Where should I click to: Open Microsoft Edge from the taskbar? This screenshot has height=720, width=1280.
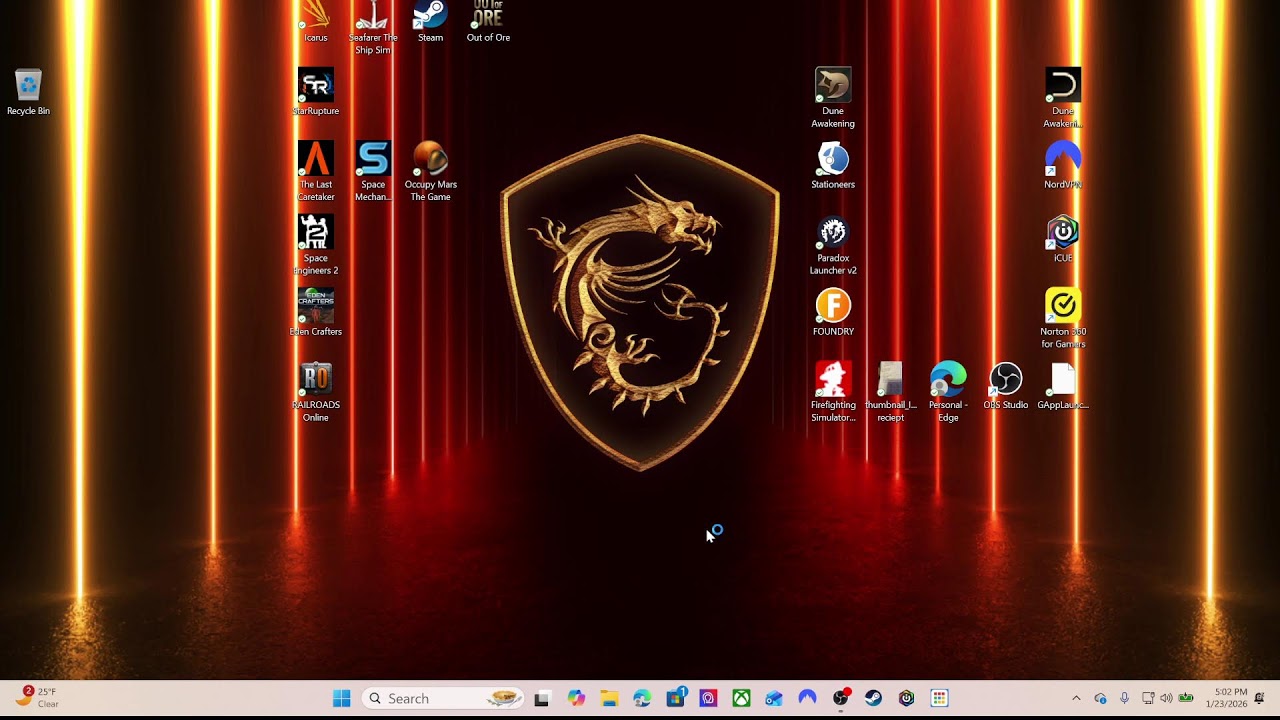tap(642, 698)
